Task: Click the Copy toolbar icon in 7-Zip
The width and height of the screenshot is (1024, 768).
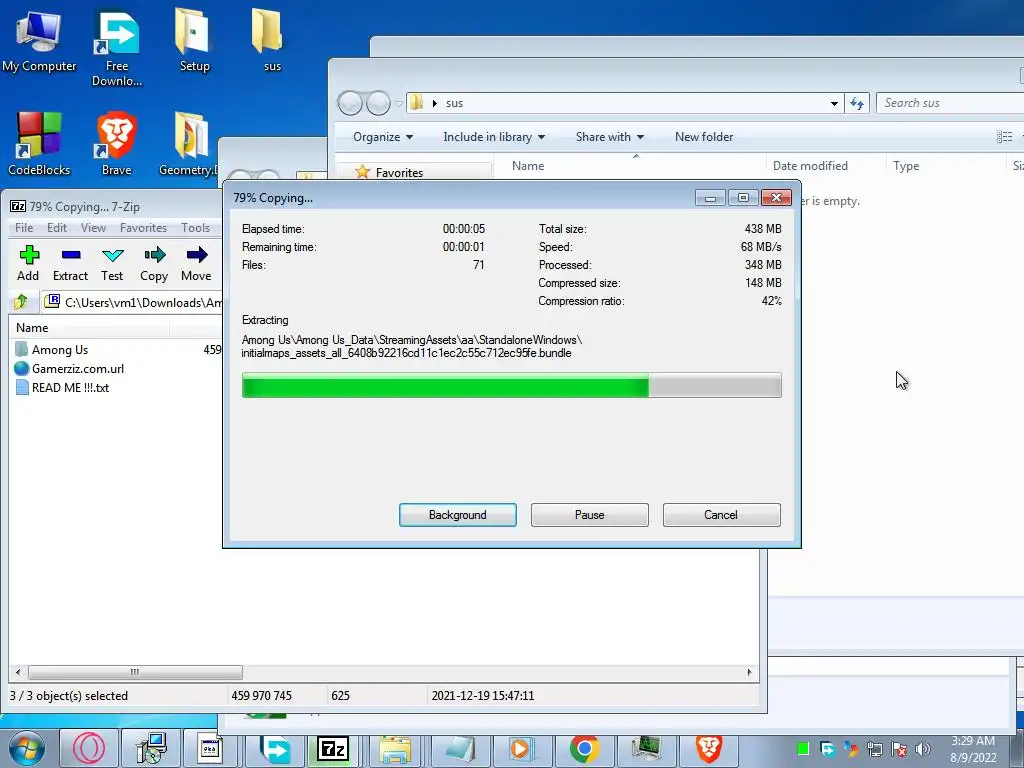Action: [x=154, y=263]
